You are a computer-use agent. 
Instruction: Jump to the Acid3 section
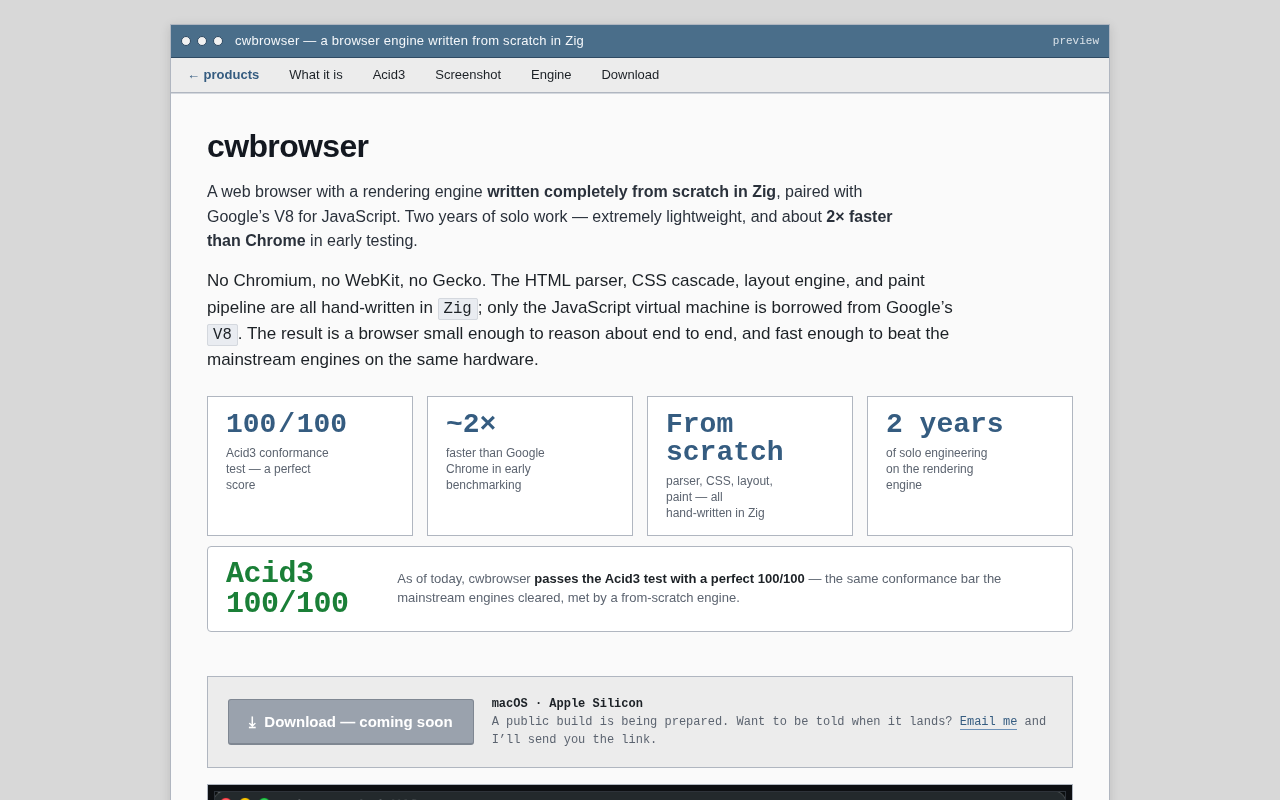(x=389, y=75)
